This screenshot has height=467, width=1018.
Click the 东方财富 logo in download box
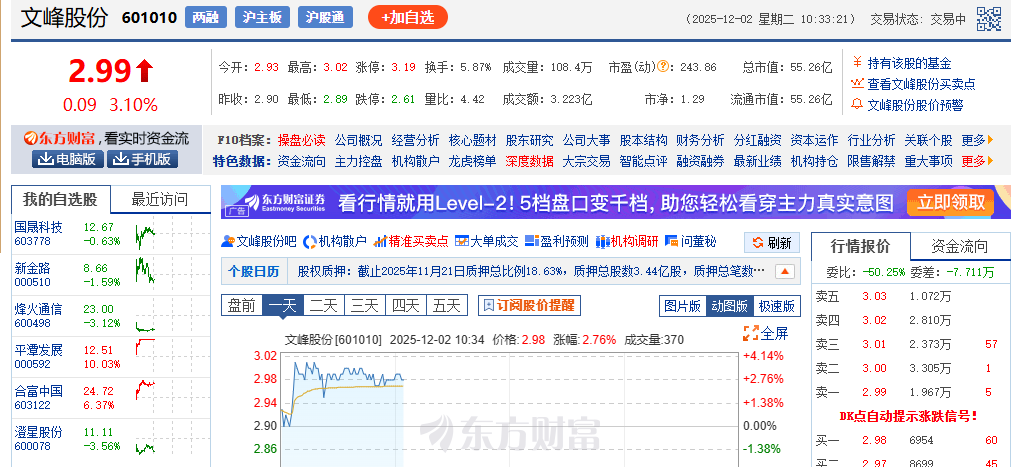(x=60, y=138)
